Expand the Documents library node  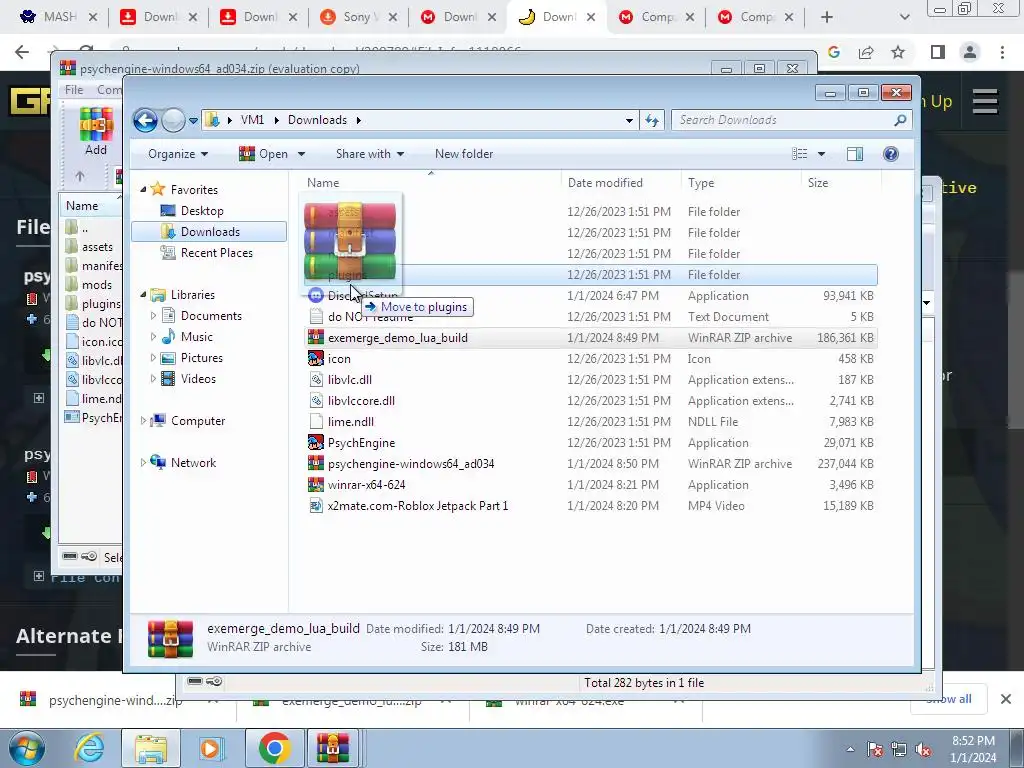(153, 315)
